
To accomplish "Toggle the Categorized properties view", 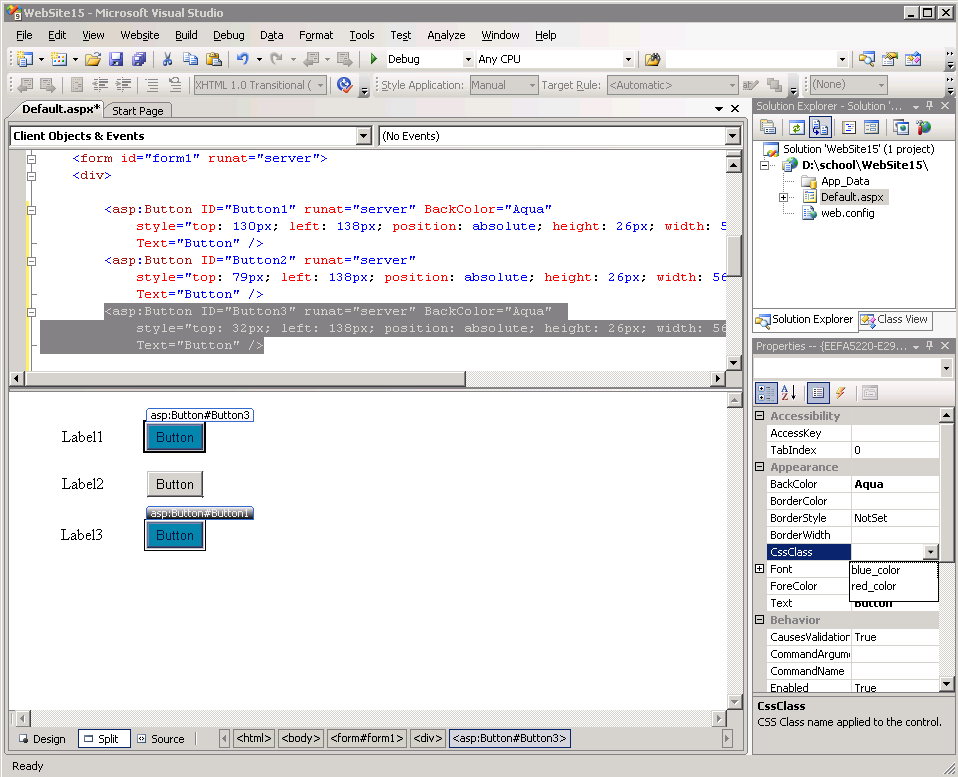I will (766, 393).
